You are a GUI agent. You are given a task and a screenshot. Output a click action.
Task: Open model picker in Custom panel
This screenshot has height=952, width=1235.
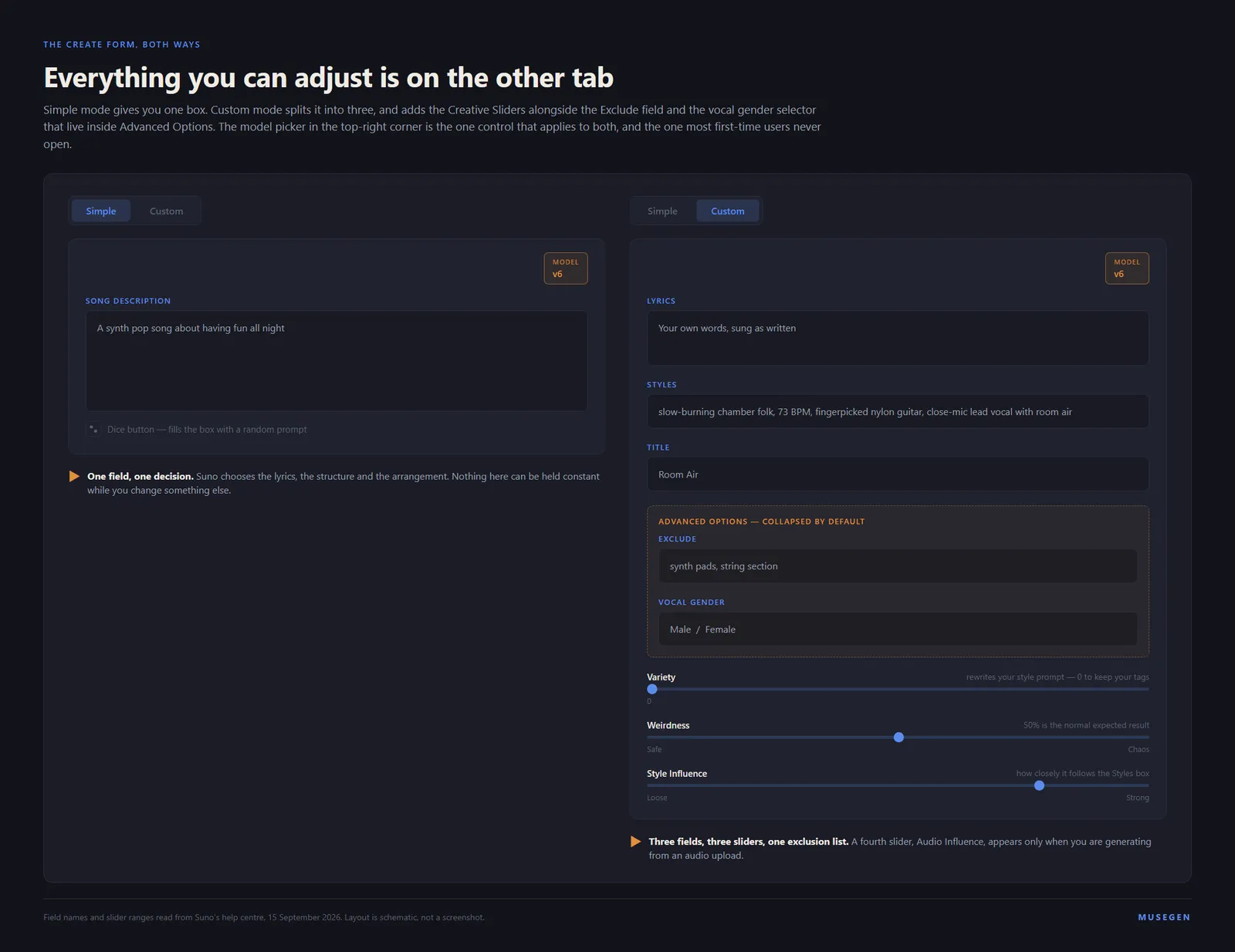pyautogui.click(x=1127, y=268)
